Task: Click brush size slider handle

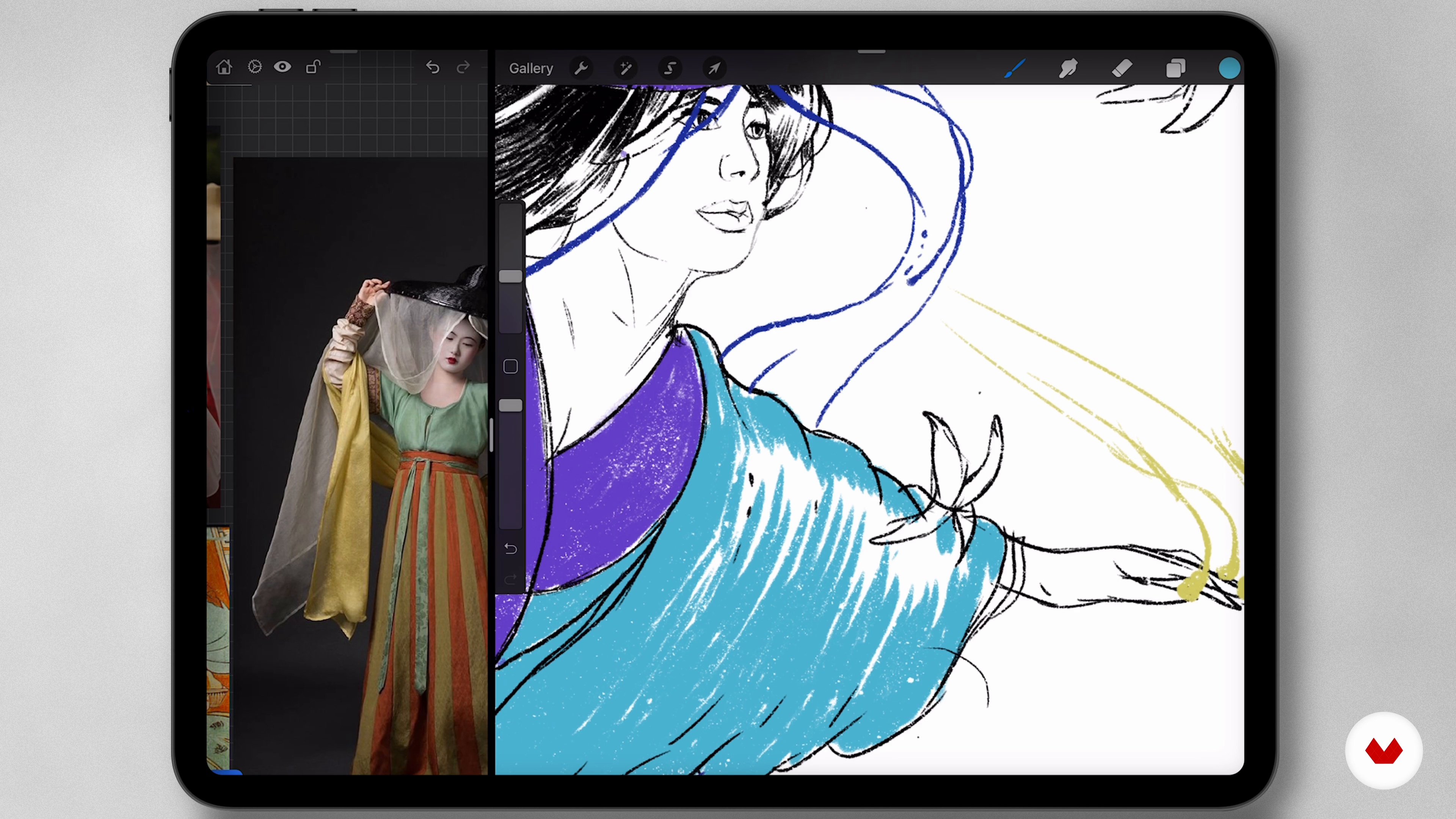Action: click(510, 276)
